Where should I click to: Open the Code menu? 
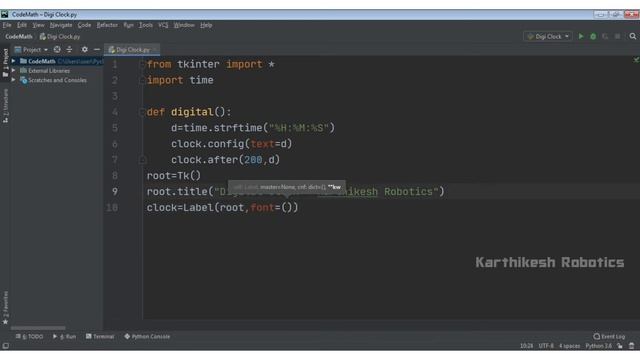click(84, 25)
